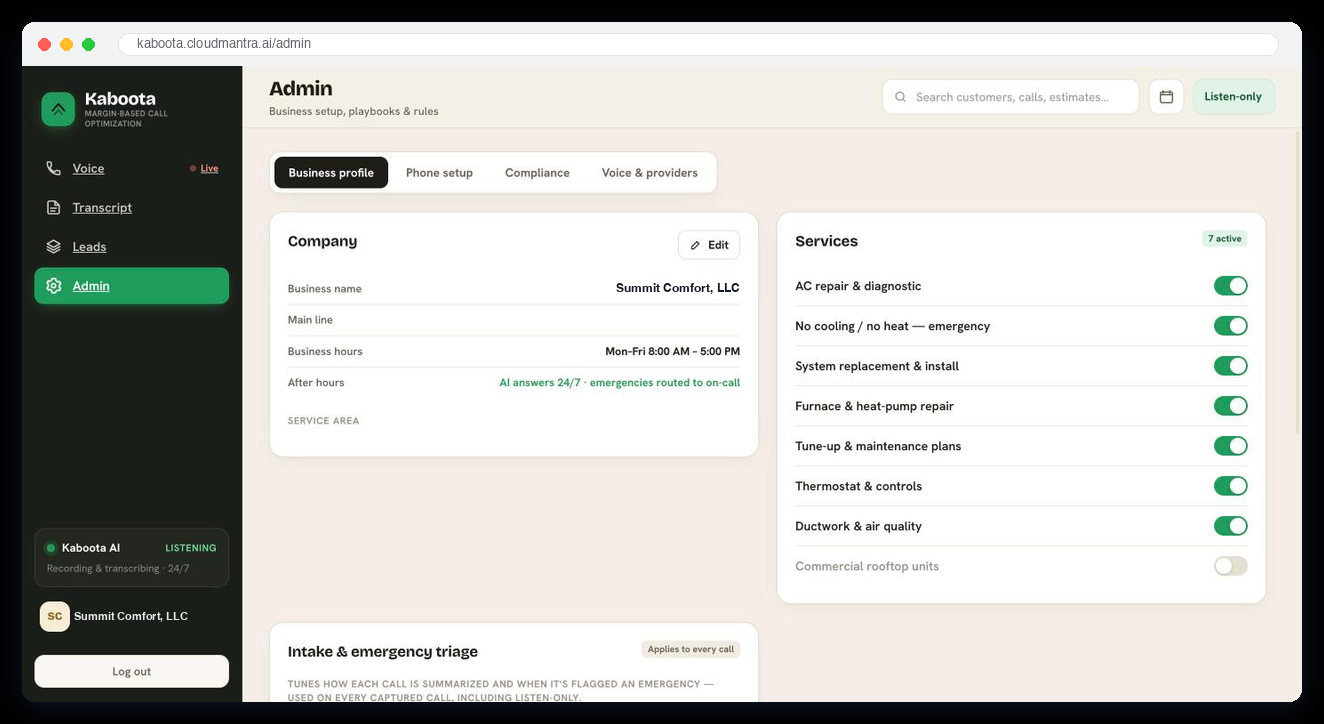Click the Applies to every call badge
Image resolution: width=1324 pixels, height=724 pixels.
point(691,649)
